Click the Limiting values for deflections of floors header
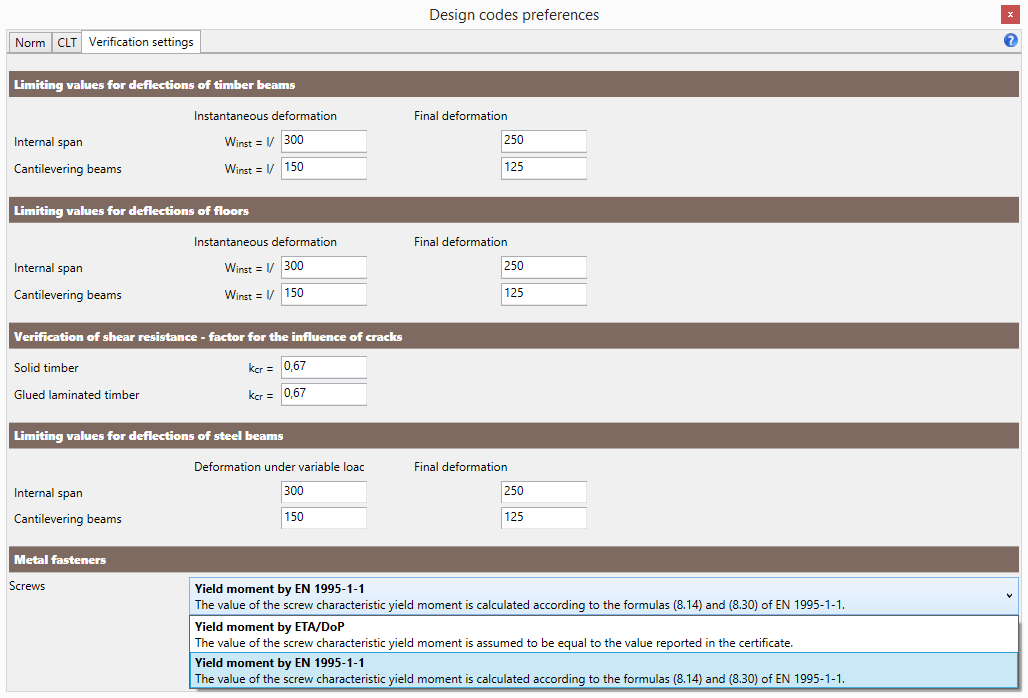This screenshot has width=1028, height=698. click(x=514, y=210)
